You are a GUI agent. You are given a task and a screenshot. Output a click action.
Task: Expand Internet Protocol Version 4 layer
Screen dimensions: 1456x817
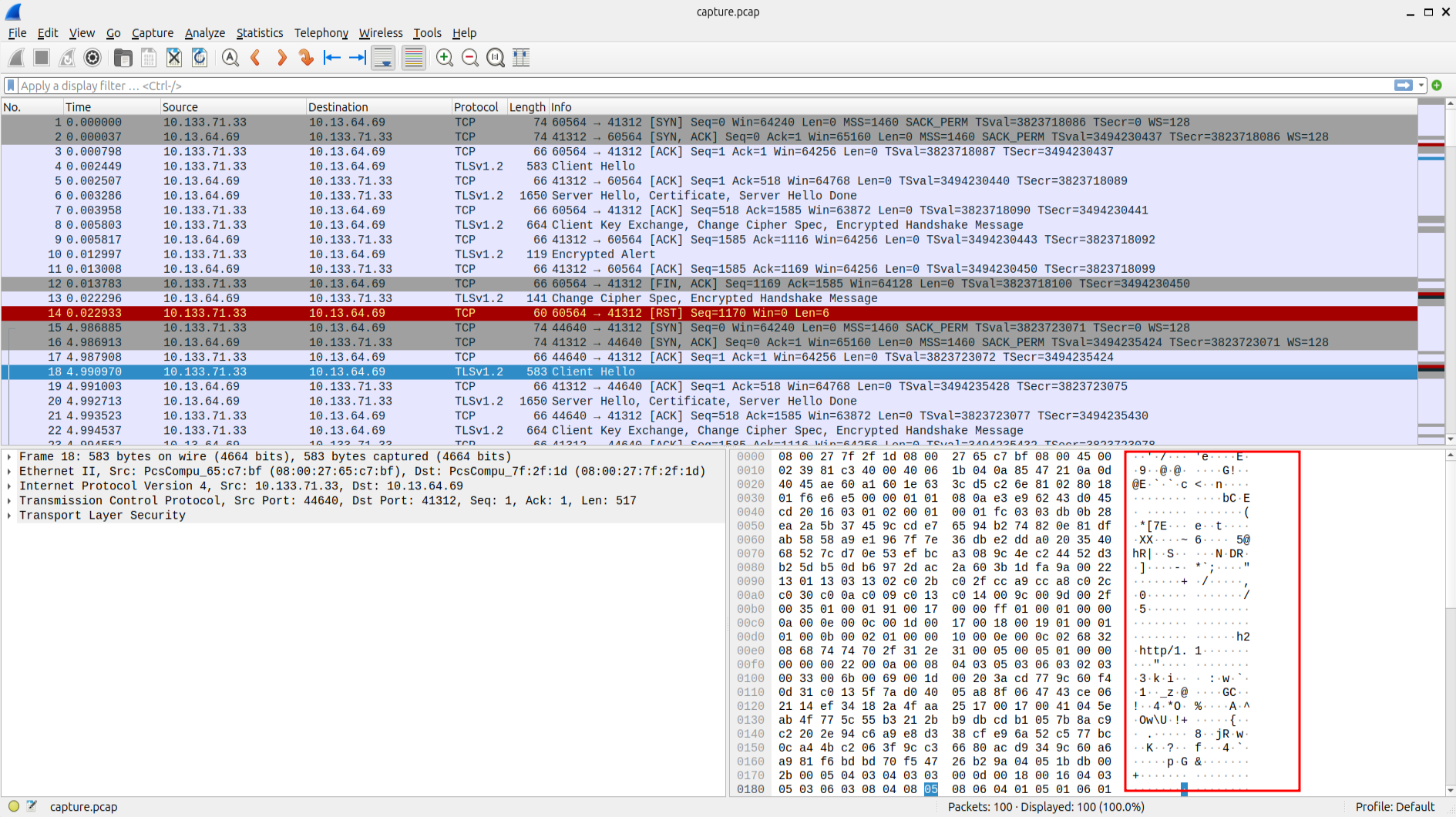pos(9,486)
